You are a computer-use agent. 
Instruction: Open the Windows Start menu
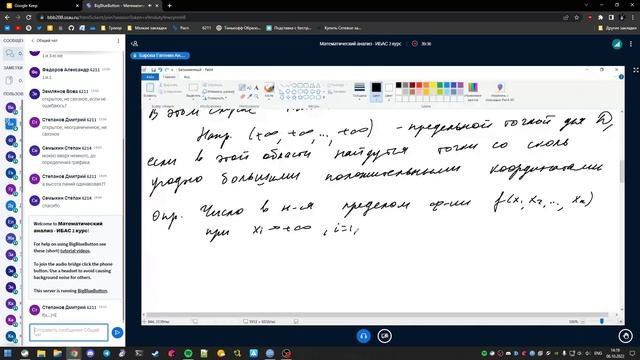7,353
